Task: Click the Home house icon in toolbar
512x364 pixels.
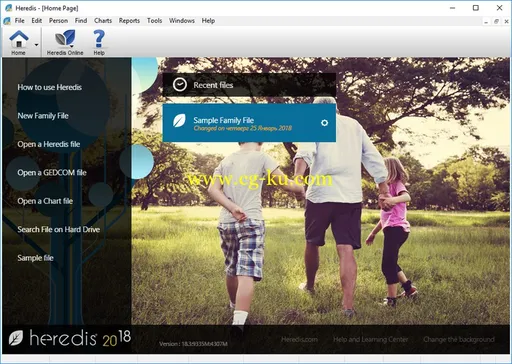Action: tap(19, 39)
